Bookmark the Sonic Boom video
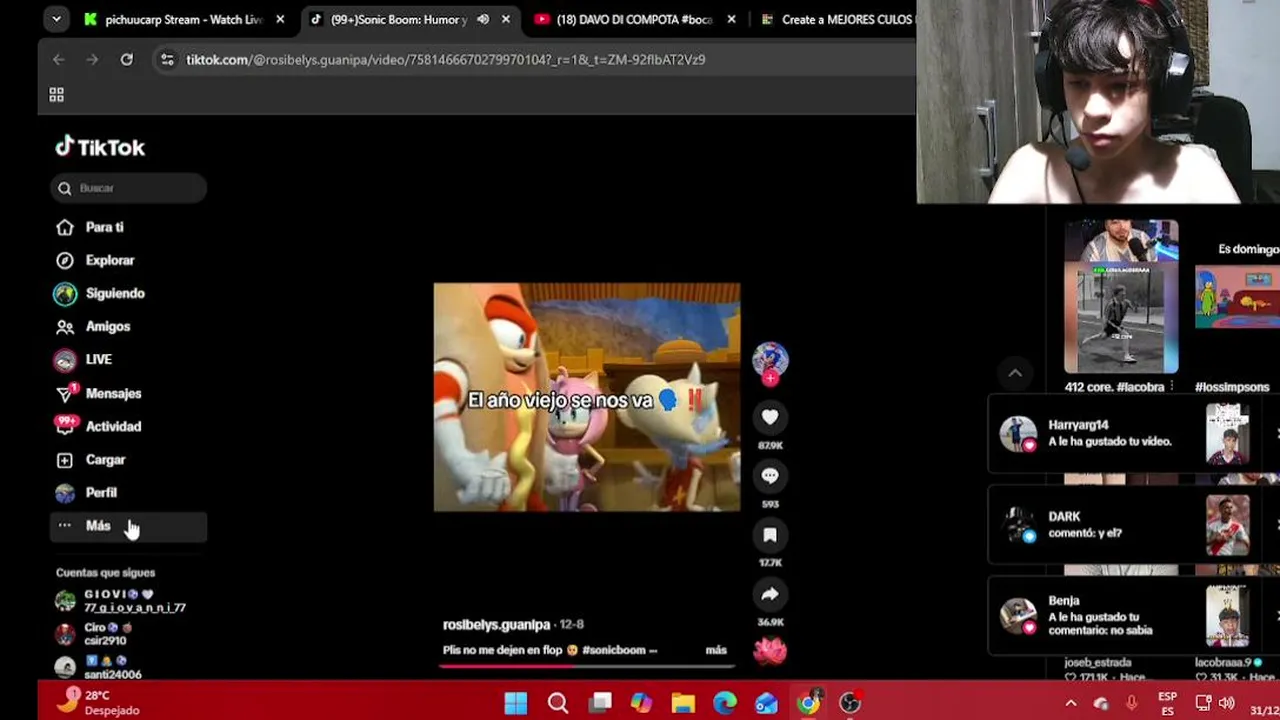The image size is (1280, 720). point(770,535)
